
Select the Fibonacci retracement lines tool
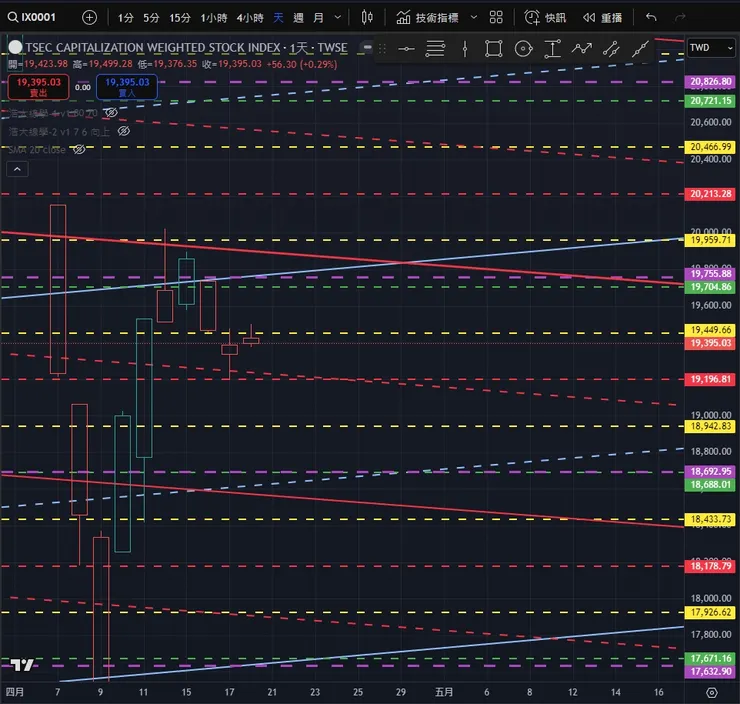(435, 49)
